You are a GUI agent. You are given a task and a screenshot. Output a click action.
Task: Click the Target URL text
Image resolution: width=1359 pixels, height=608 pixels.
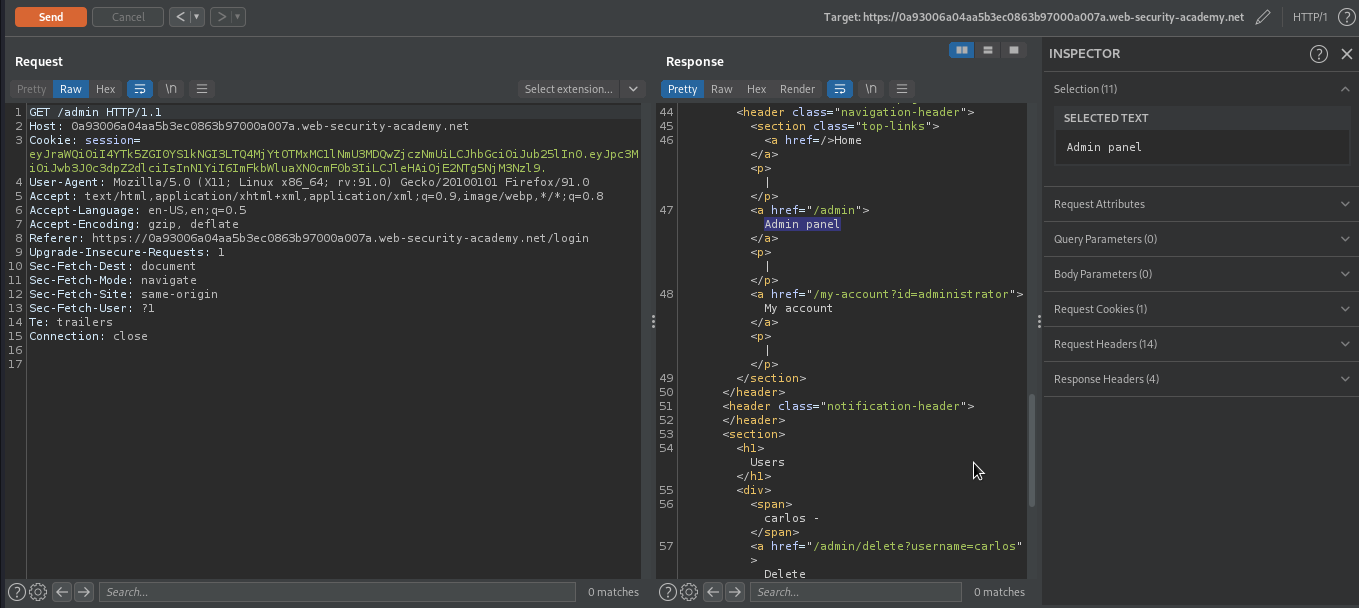tap(1034, 17)
